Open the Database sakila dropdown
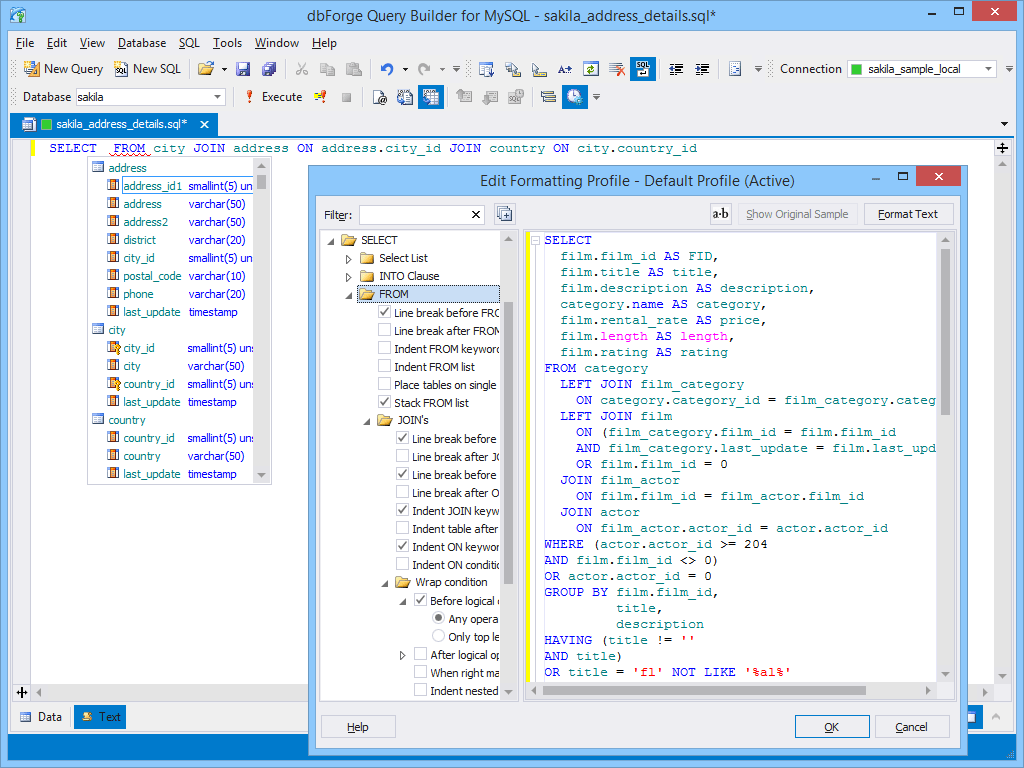This screenshot has width=1024, height=768. click(217, 97)
